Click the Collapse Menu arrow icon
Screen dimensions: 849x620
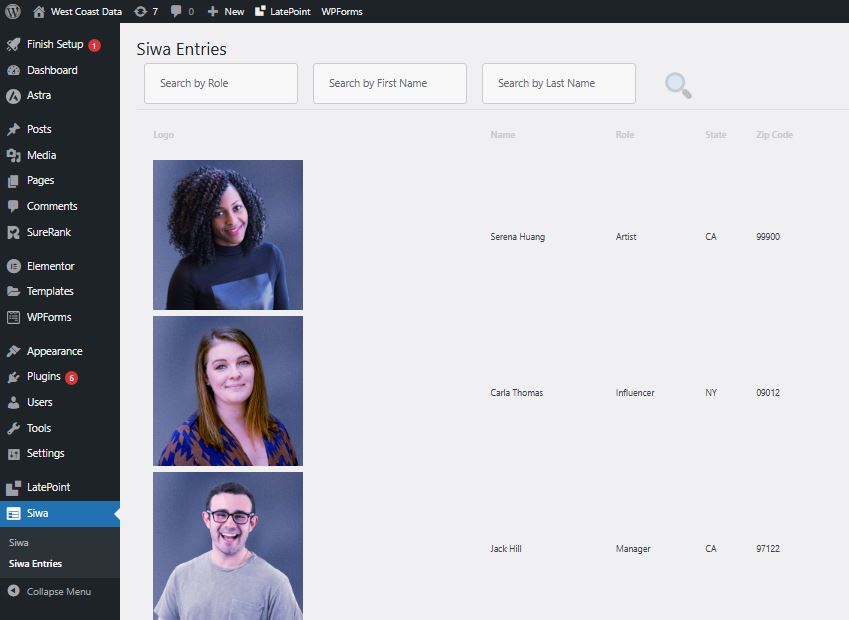[x=14, y=591]
